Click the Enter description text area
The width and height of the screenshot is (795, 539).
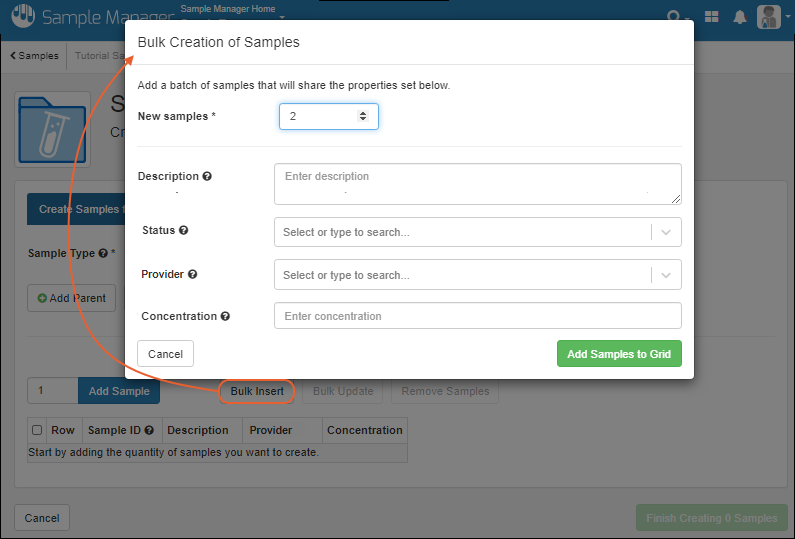[477, 184]
